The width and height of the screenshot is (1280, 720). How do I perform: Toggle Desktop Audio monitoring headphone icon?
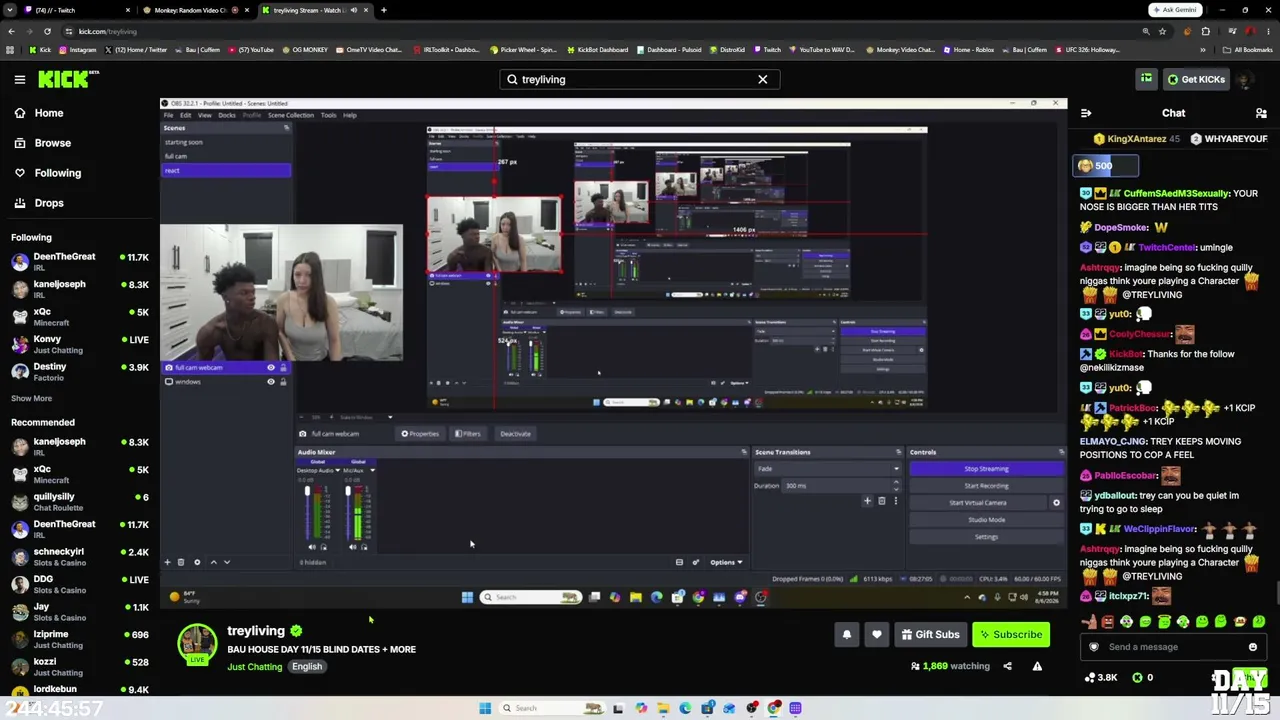pos(323,547)
